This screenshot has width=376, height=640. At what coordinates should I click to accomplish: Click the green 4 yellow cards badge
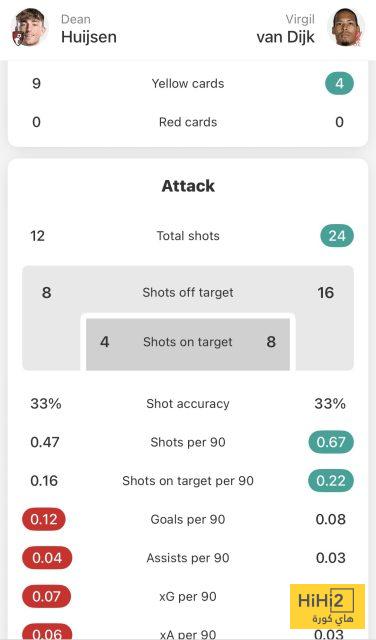pos(339,84)
